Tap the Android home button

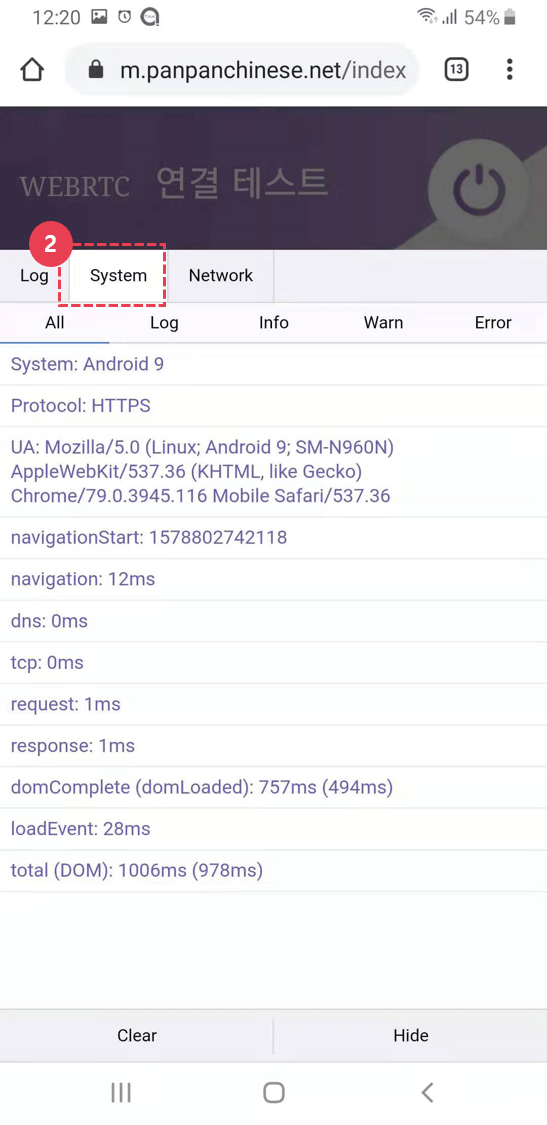pyautogui.click(x=274, y=1093)
